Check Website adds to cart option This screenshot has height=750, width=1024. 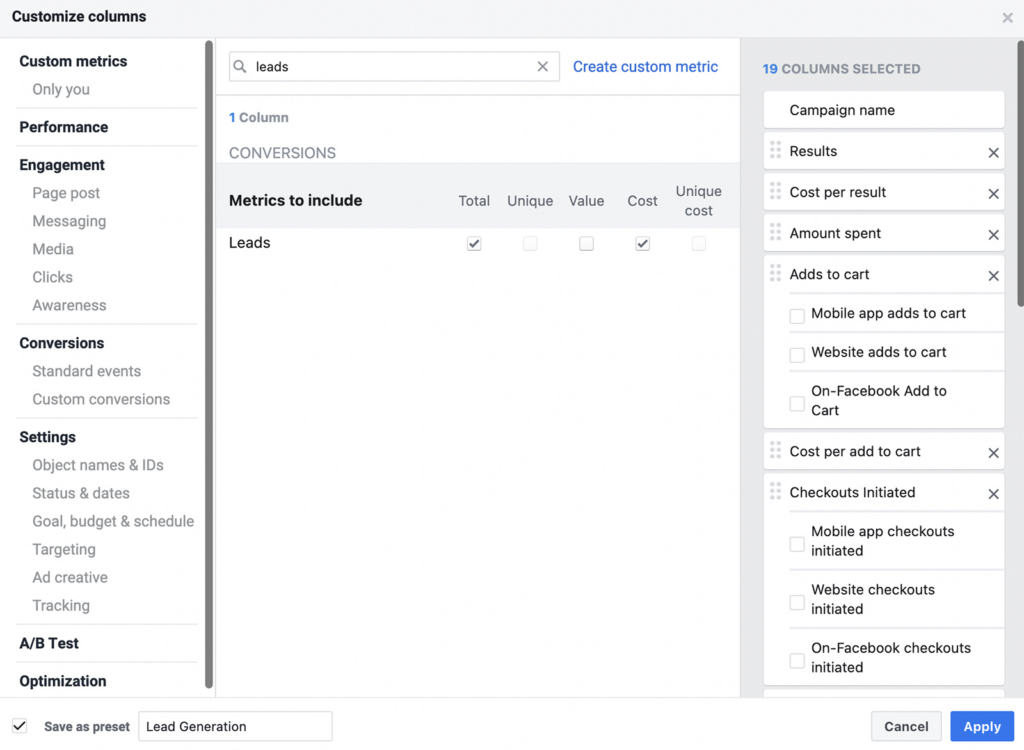(797, 355)
